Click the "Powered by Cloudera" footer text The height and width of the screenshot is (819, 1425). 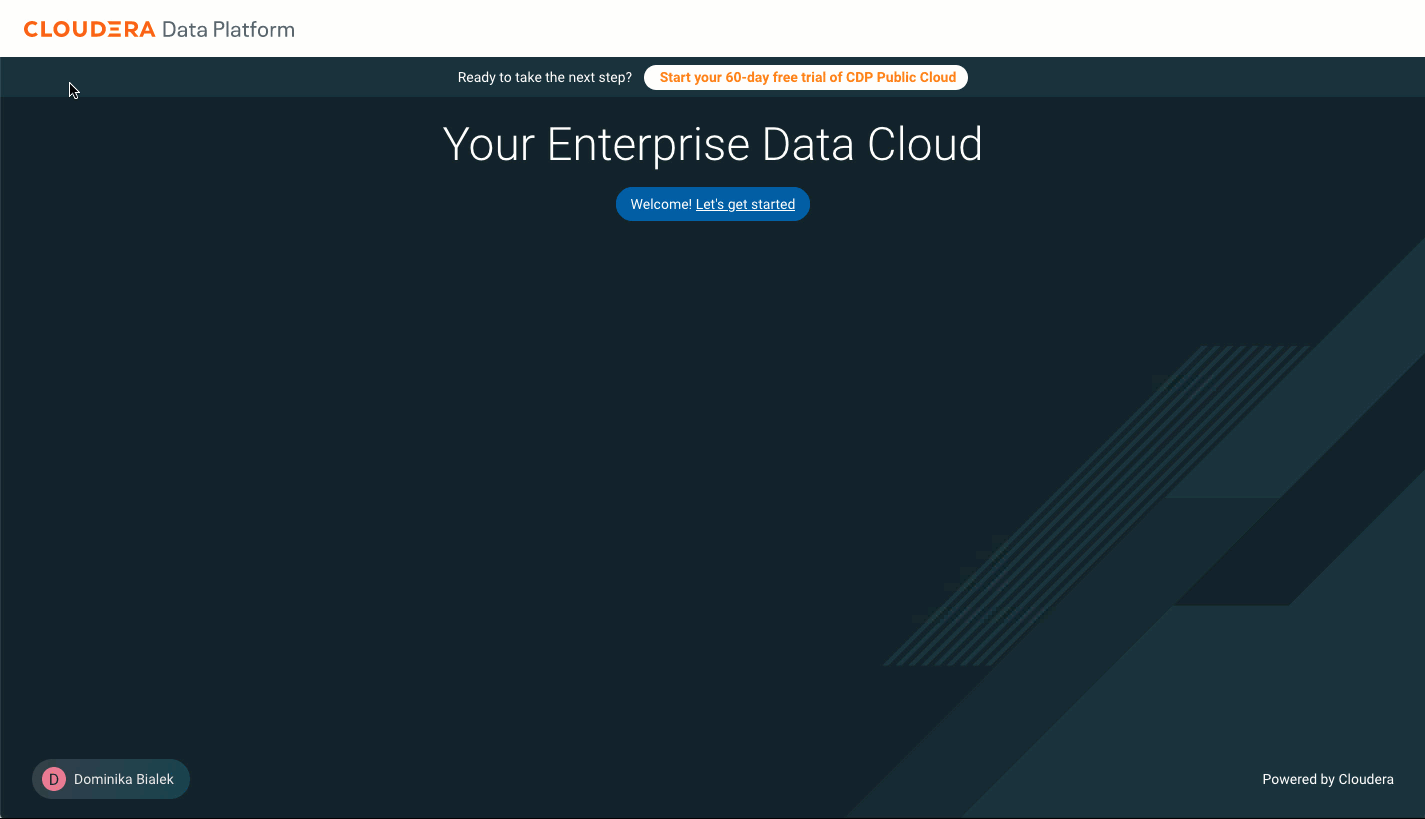pyautogui.click(x=1327, y=779)
